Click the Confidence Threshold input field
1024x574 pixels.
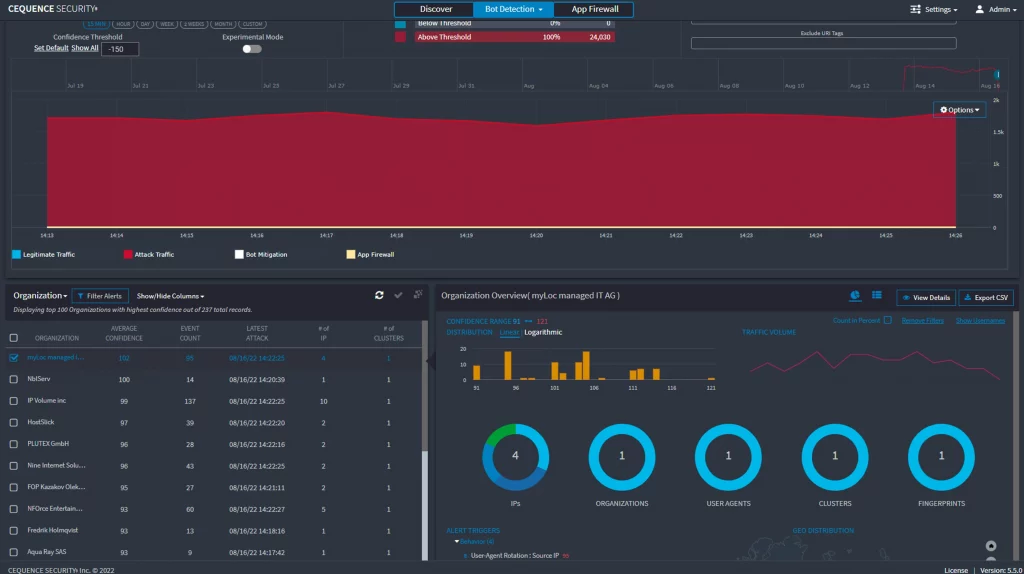pyautogui.click(x=120, y=49)
